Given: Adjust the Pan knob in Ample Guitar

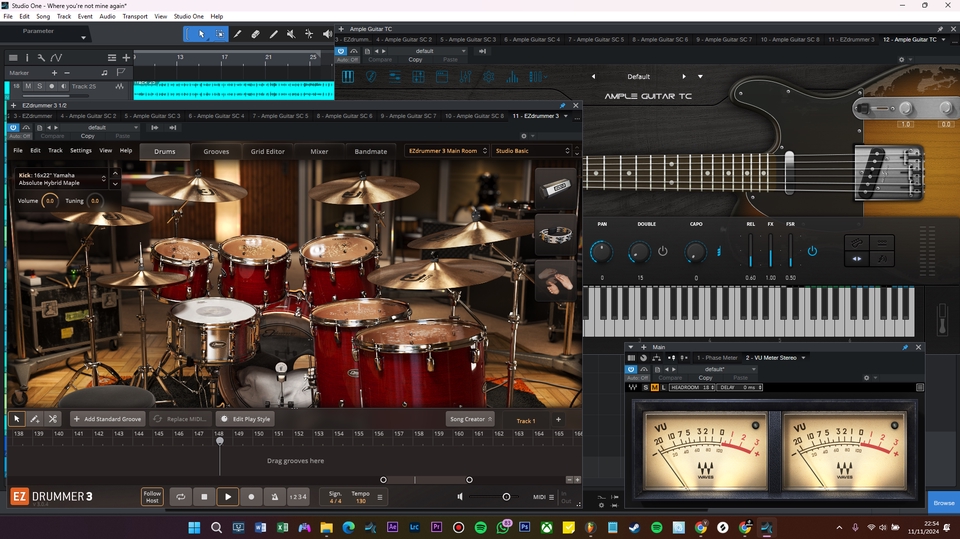Looking at the screenshot, I should pos(601,252).
